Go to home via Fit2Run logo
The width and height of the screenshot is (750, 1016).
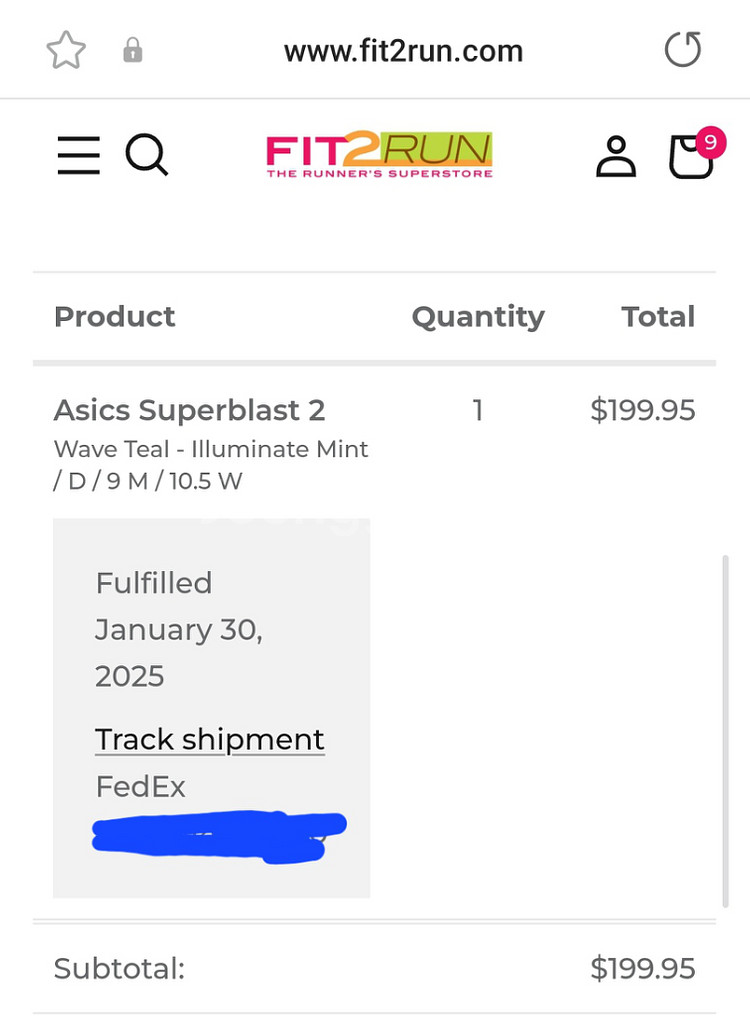pyautogui.click(x=379, y=154)
